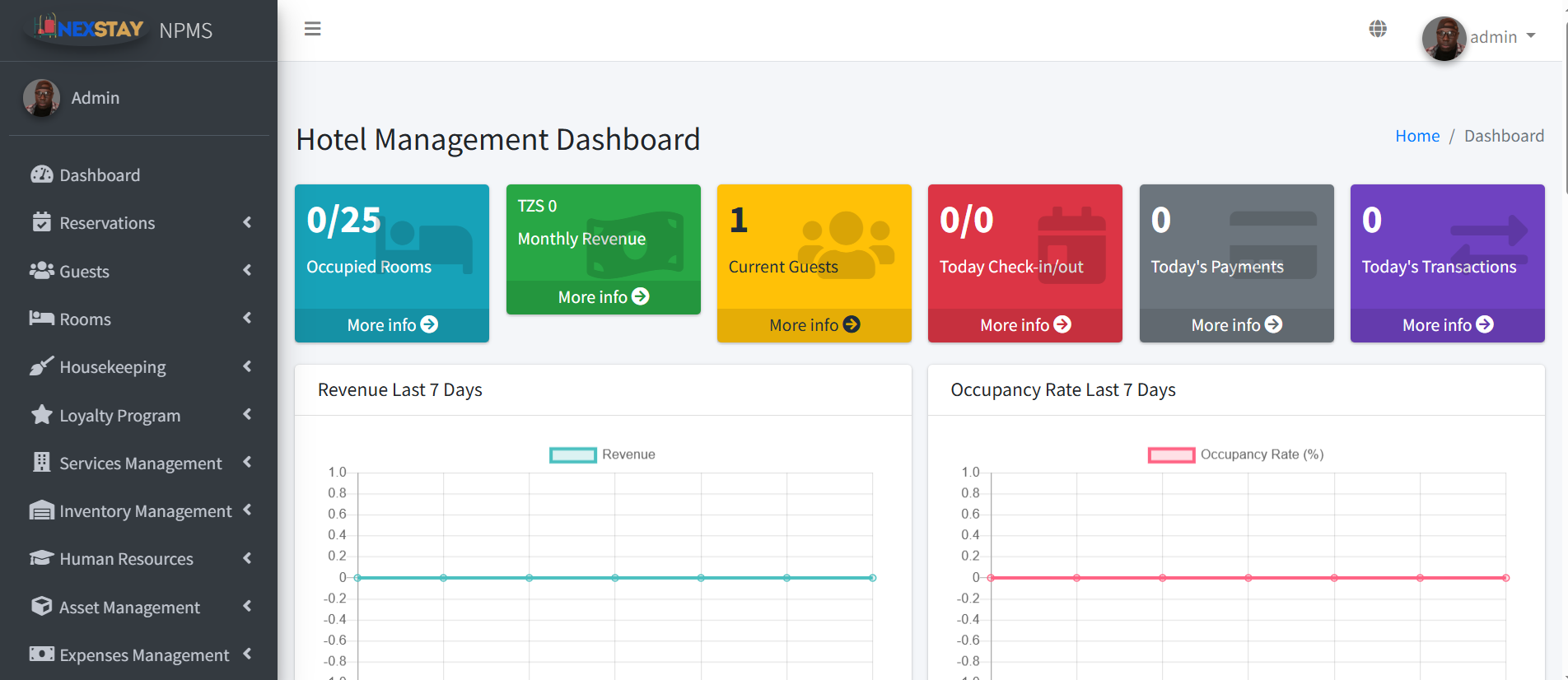Click the Loyalty Program star icon

click(41, 415)
